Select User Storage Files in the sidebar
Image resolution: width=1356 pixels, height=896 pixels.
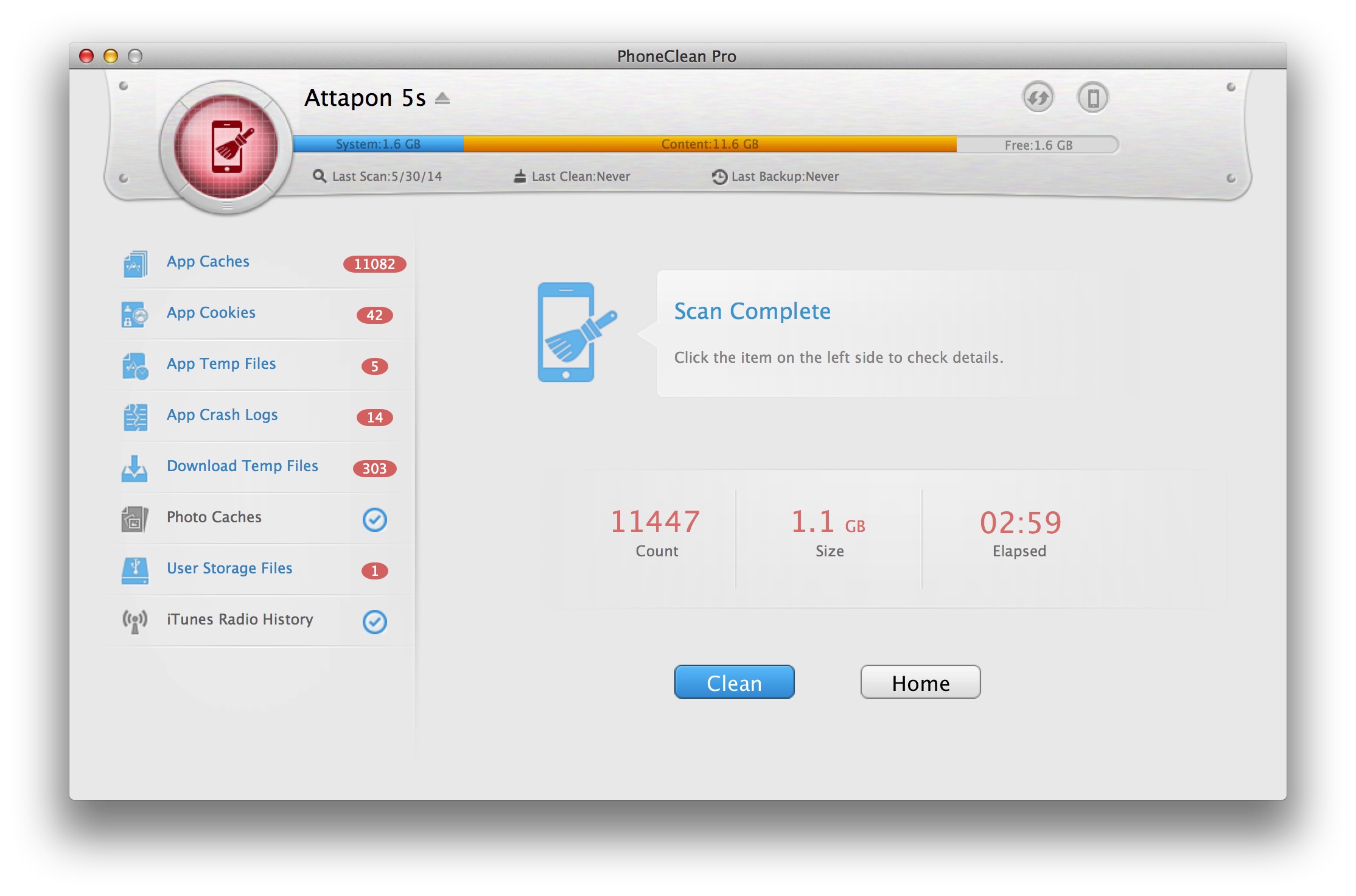pyautogui.click(x=229, y=568)
